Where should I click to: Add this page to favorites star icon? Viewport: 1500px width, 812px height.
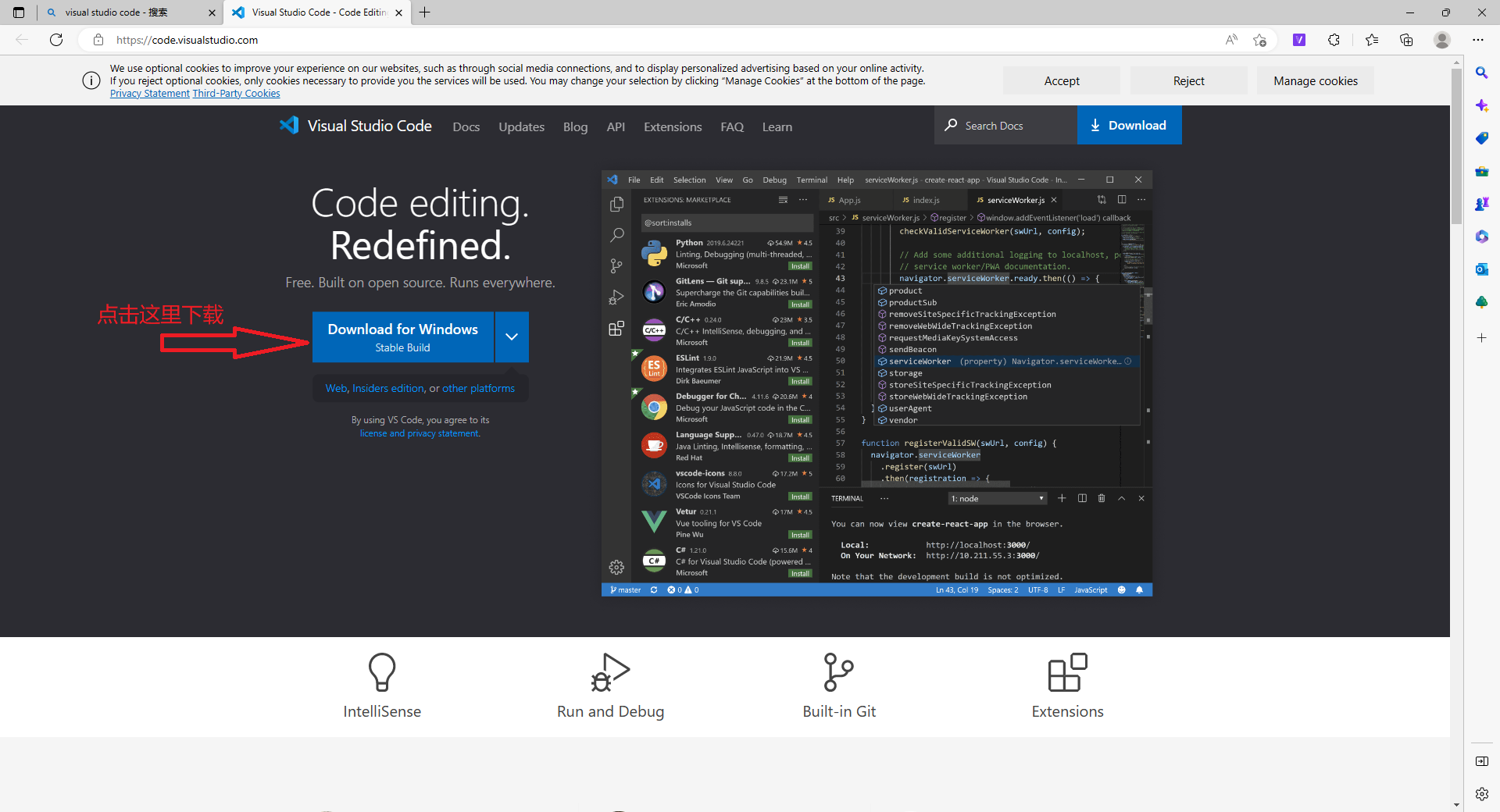[1259, 40]
